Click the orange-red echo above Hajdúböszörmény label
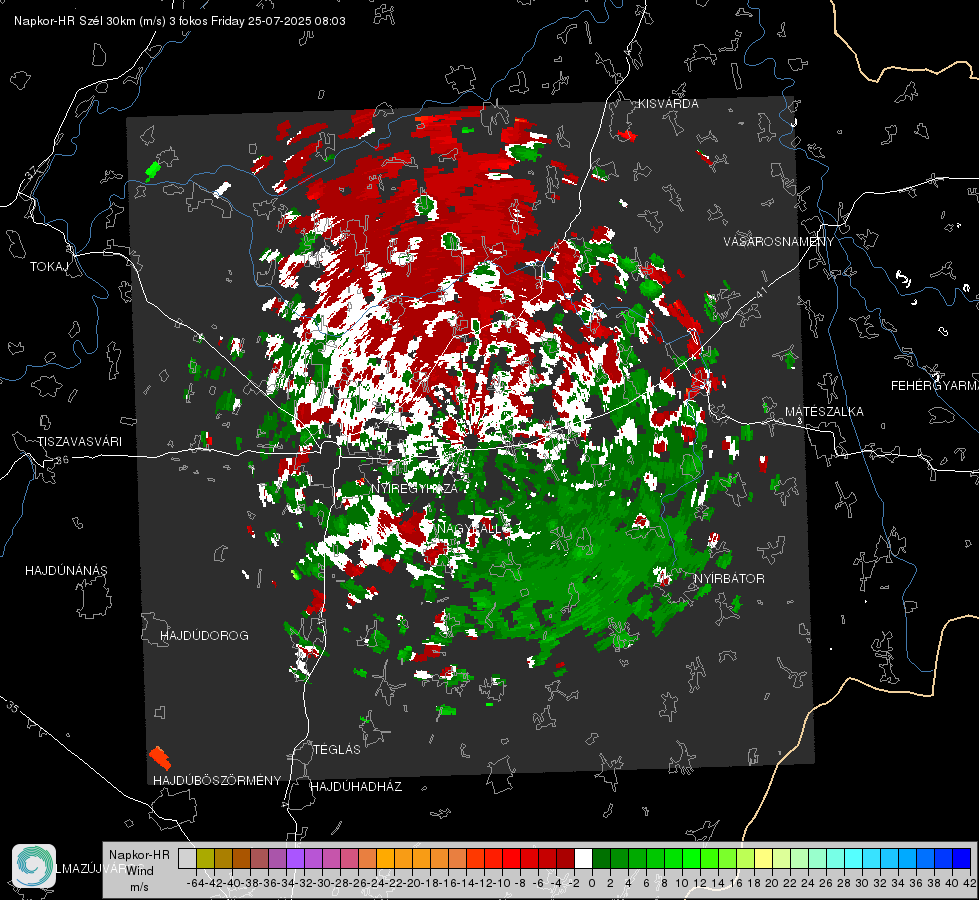Screen dimensions: 979x900 160,758
